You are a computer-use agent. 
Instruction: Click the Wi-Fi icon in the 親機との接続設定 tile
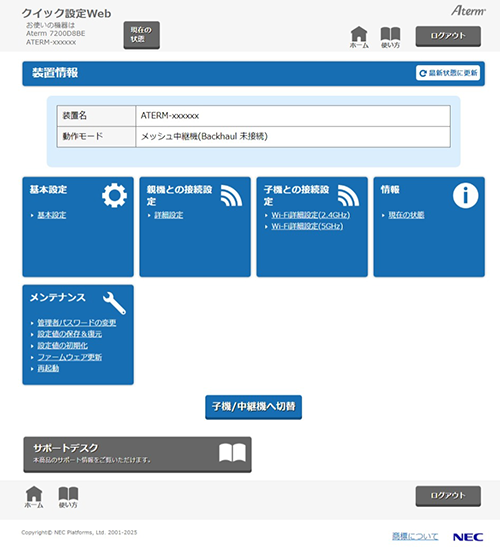pos(231,195)
